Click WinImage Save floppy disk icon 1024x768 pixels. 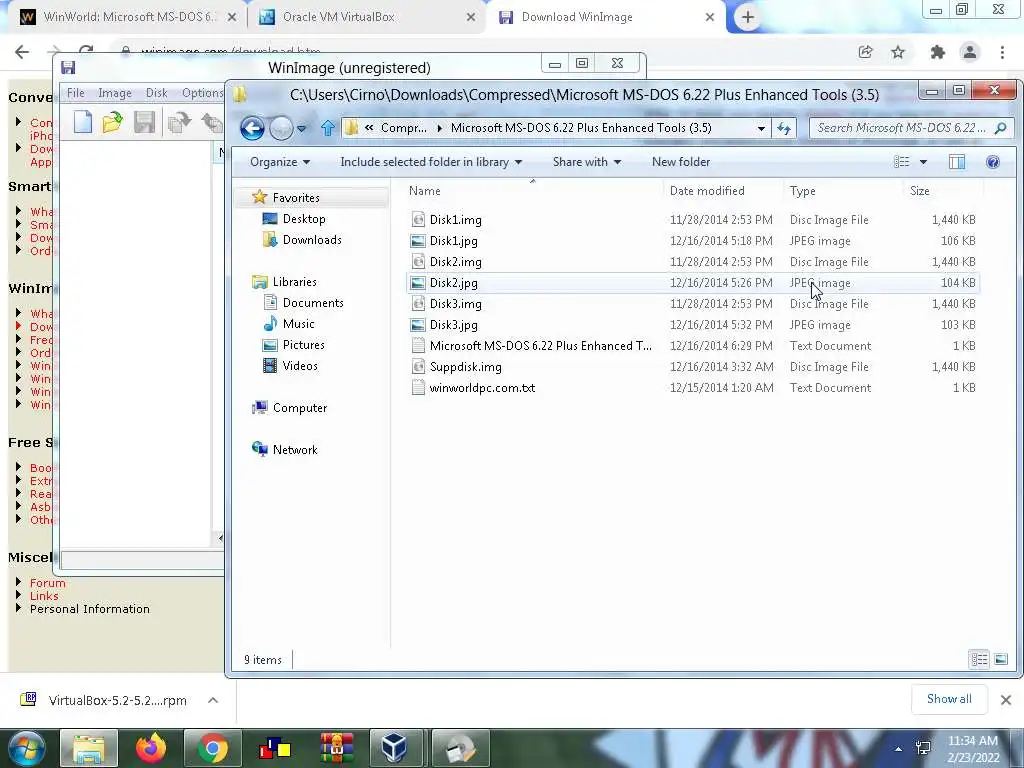[144, 122]
